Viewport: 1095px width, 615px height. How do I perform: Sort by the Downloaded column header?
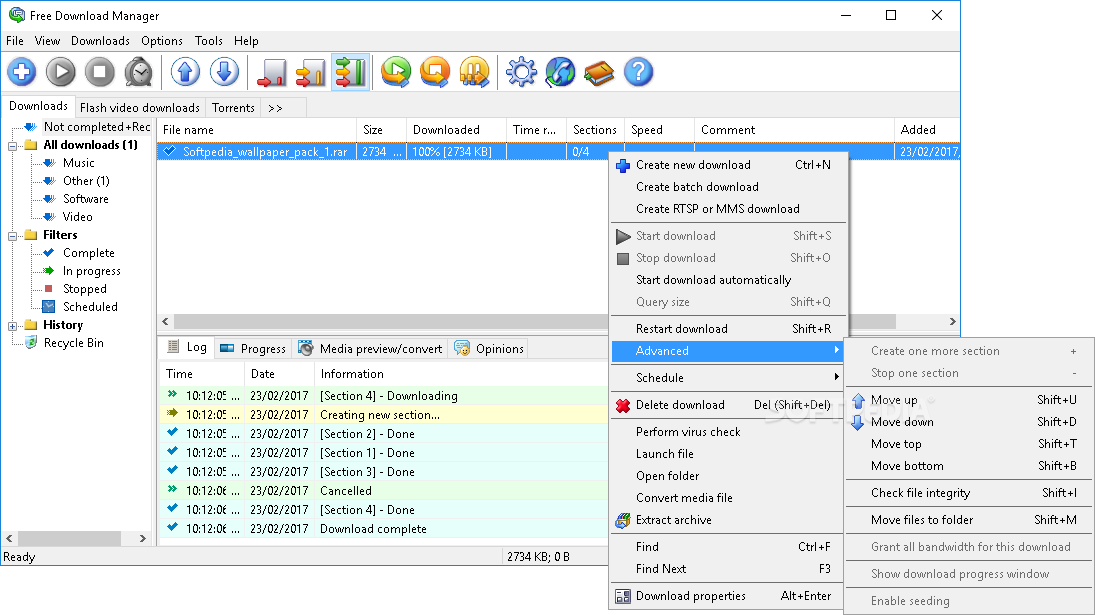[x=456, y=130]
